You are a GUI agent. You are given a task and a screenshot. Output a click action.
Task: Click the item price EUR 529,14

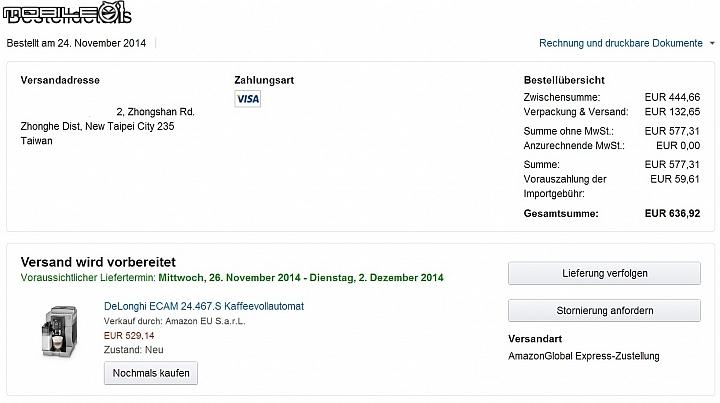coord(129,336)
